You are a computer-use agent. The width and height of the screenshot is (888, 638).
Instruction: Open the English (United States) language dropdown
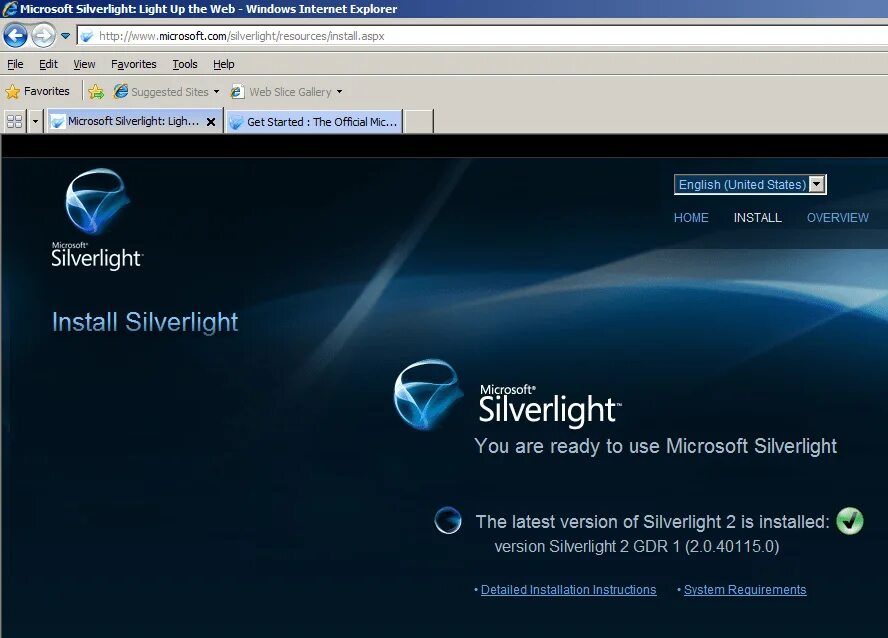(x=750, y=185)
